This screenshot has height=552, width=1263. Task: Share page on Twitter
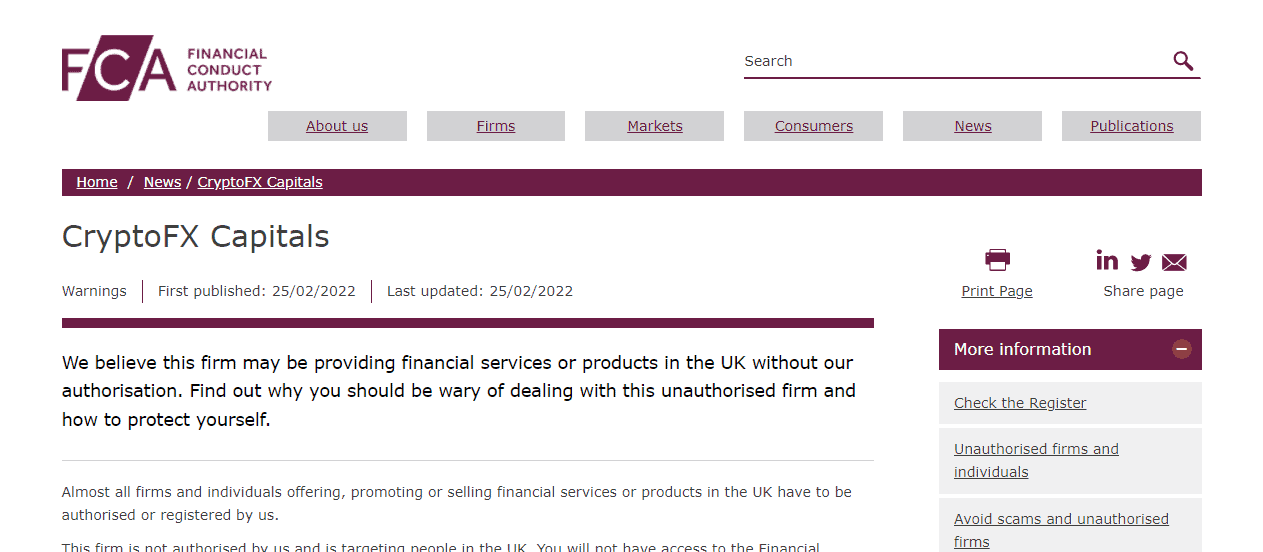[1141, 262]
